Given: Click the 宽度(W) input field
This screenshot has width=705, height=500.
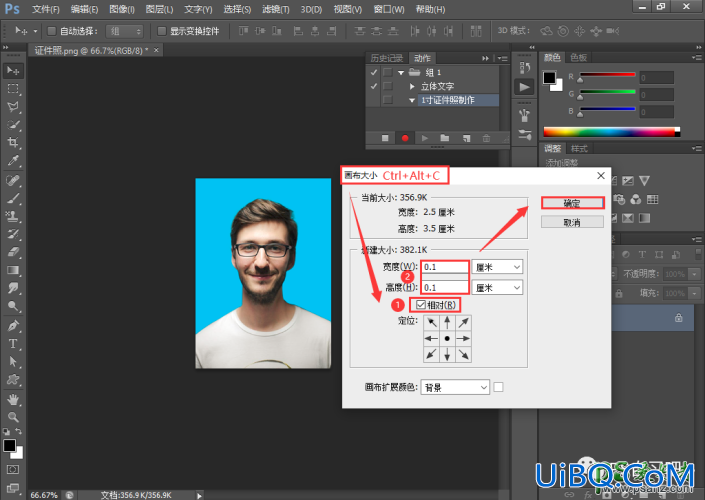Looking at the screenshot, I should coord(445,267).
